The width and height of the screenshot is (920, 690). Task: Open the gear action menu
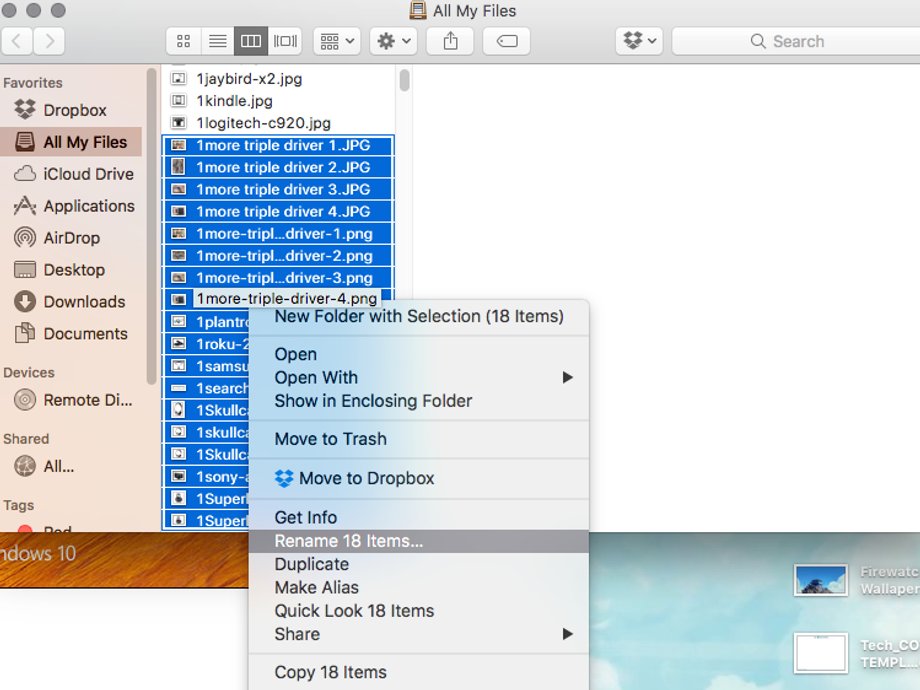pos(394,41)
